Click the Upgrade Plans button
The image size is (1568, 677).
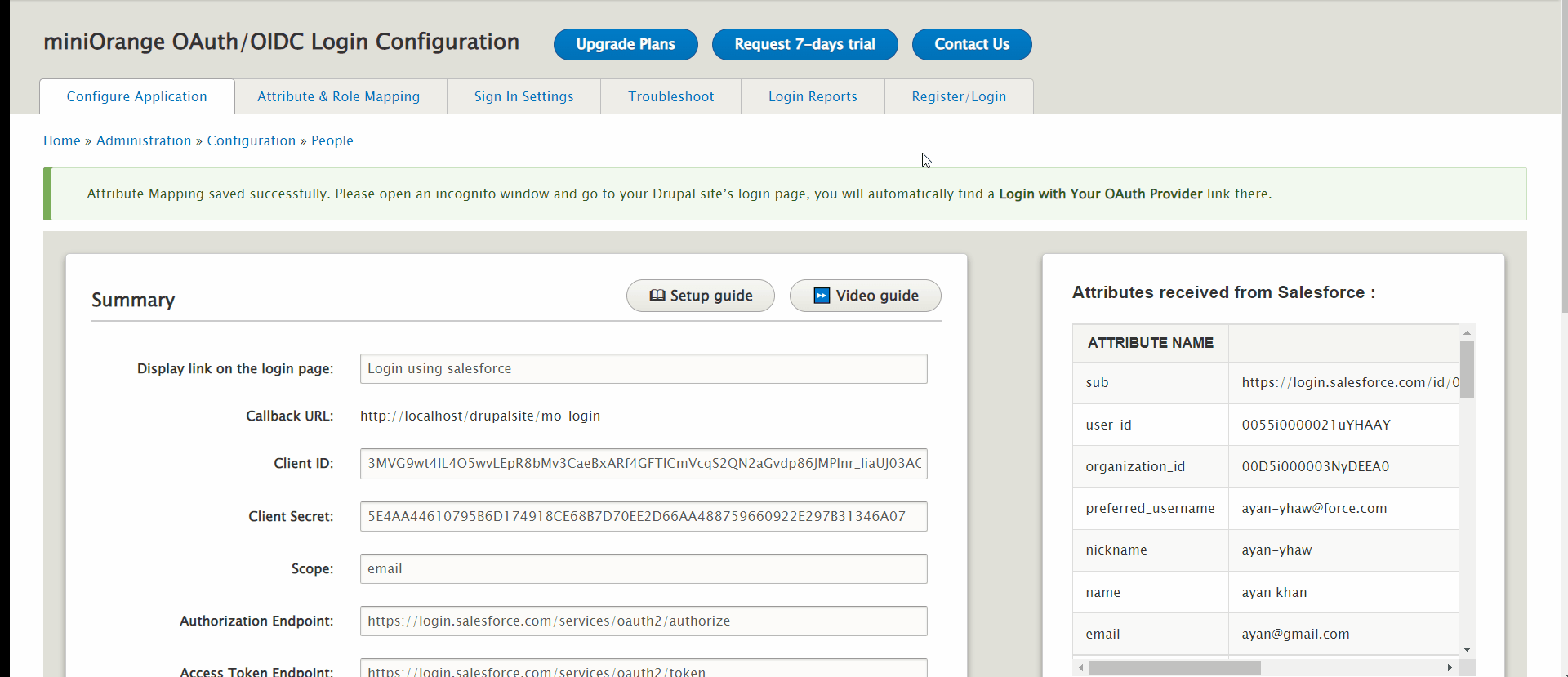(626, 44)
